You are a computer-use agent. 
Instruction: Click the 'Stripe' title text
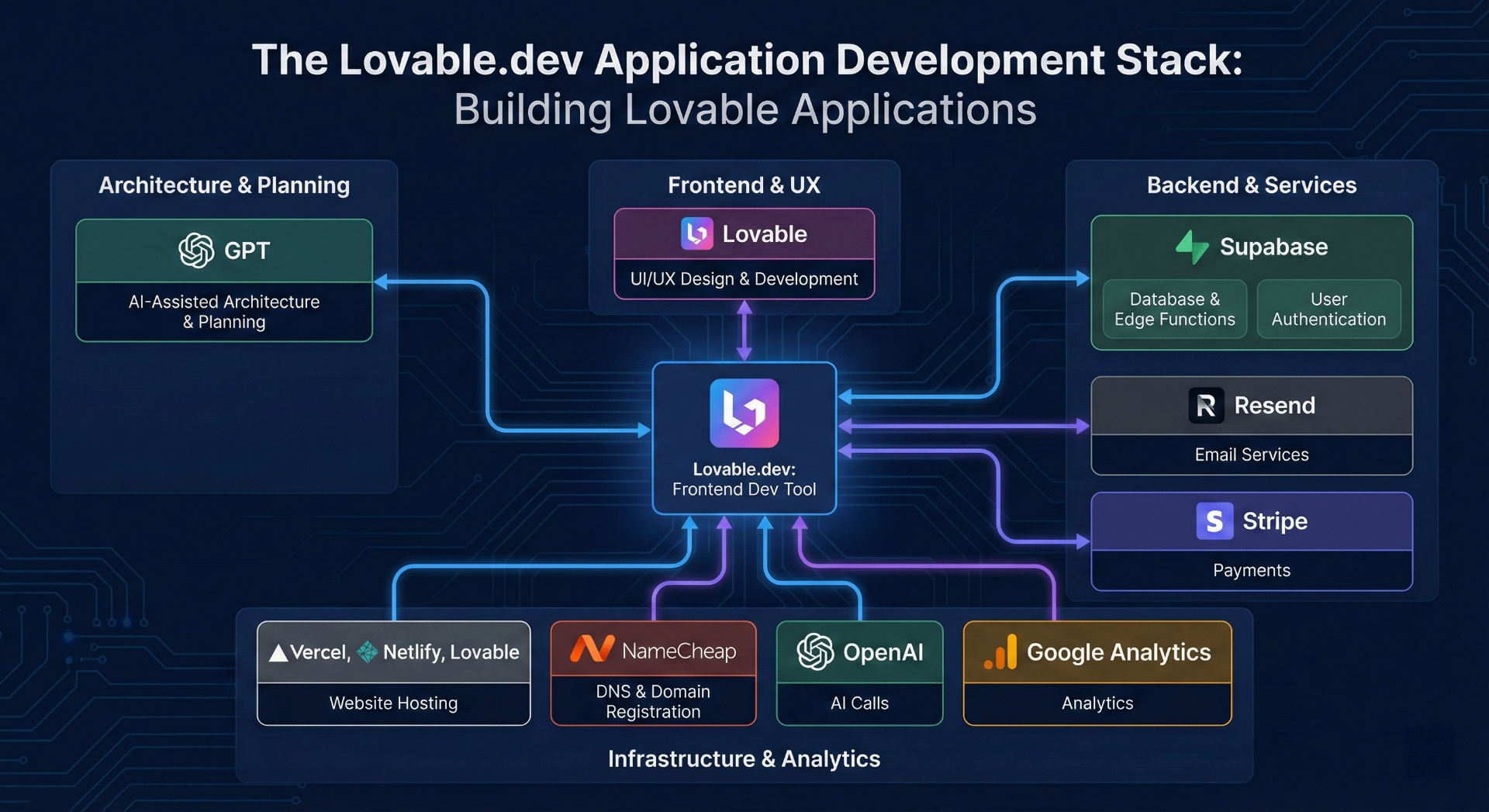(x=1275, y=521)
